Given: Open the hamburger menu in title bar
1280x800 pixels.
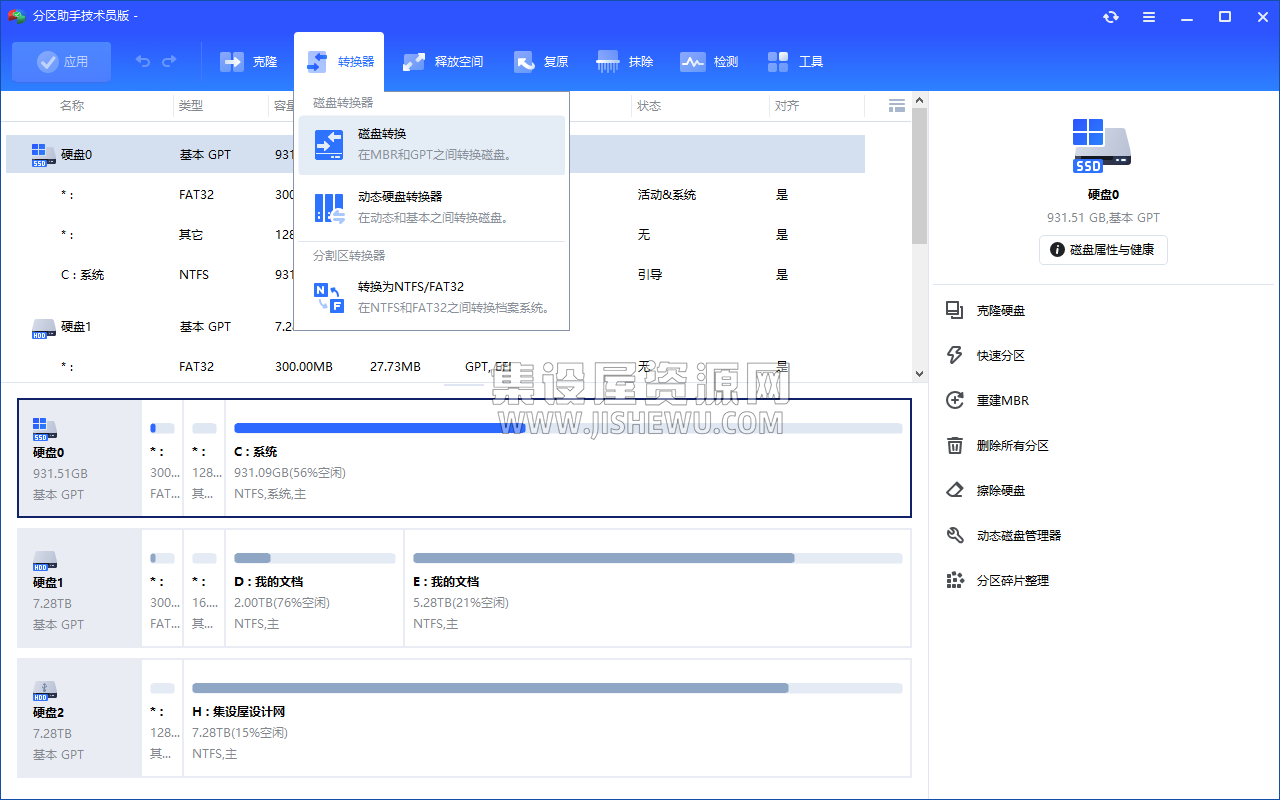Looking at the screenshot, I should coord(1149,17).
